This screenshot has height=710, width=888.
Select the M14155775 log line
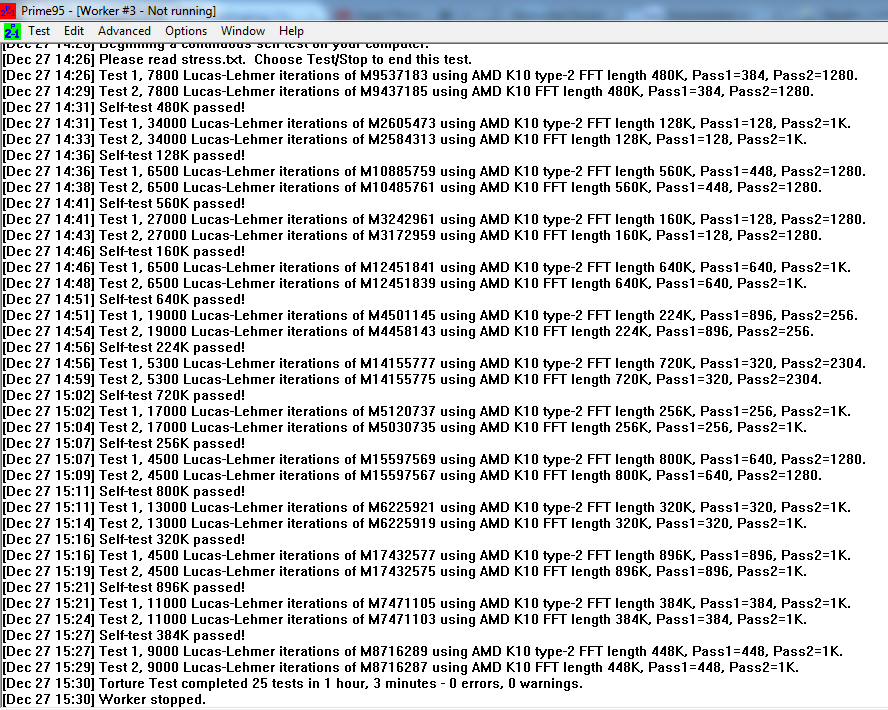tap(412, 379)
